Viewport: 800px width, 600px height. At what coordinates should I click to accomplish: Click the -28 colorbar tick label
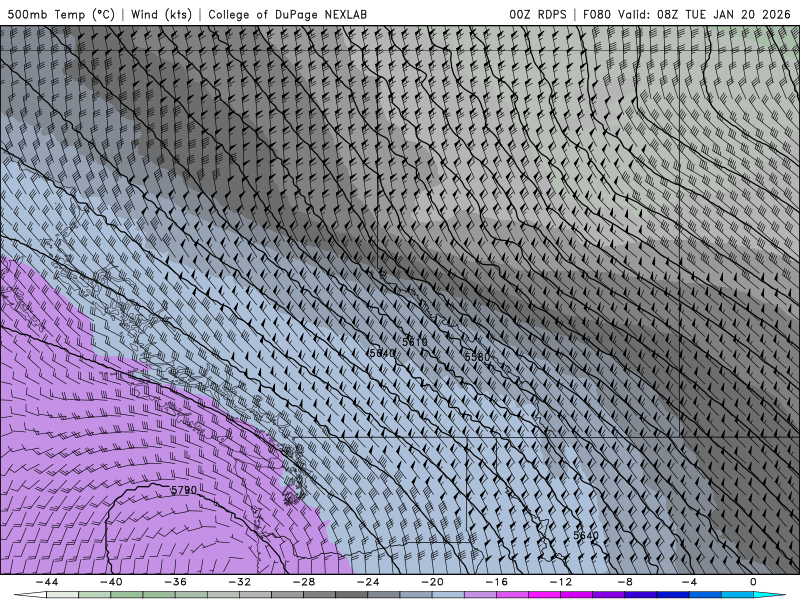click(x=304, y=582)
